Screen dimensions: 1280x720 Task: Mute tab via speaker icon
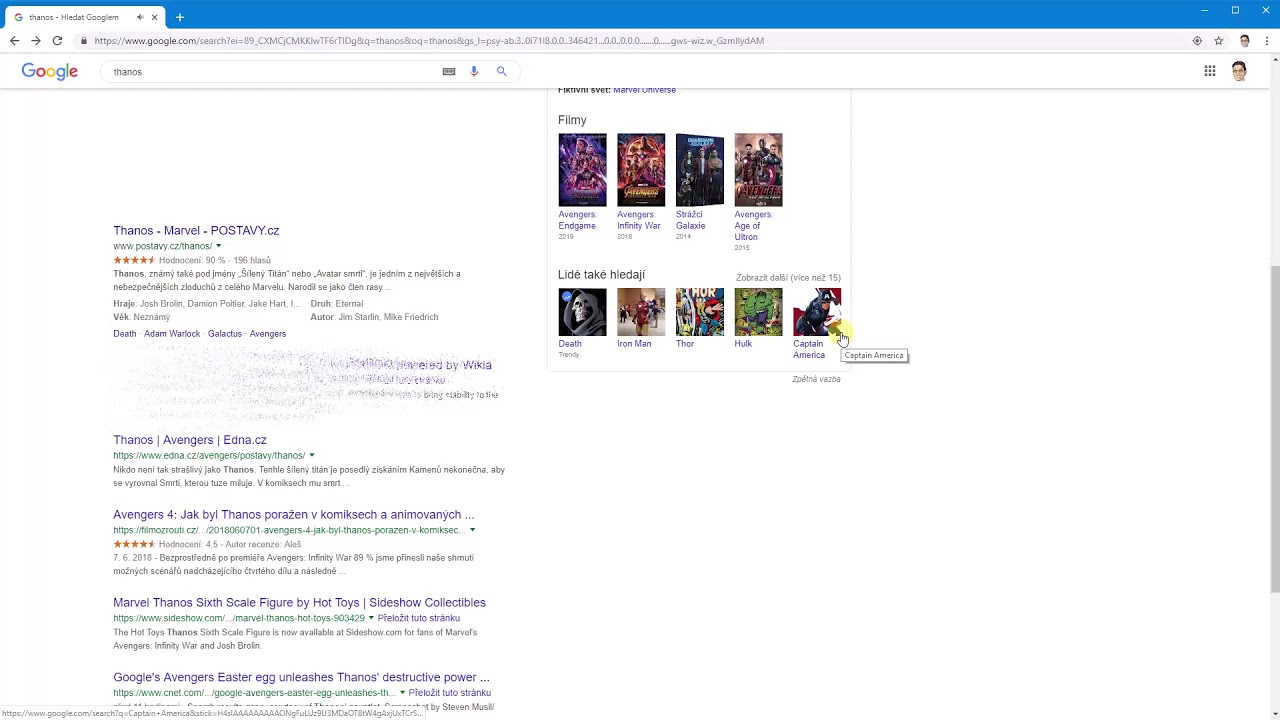[140, 17]
